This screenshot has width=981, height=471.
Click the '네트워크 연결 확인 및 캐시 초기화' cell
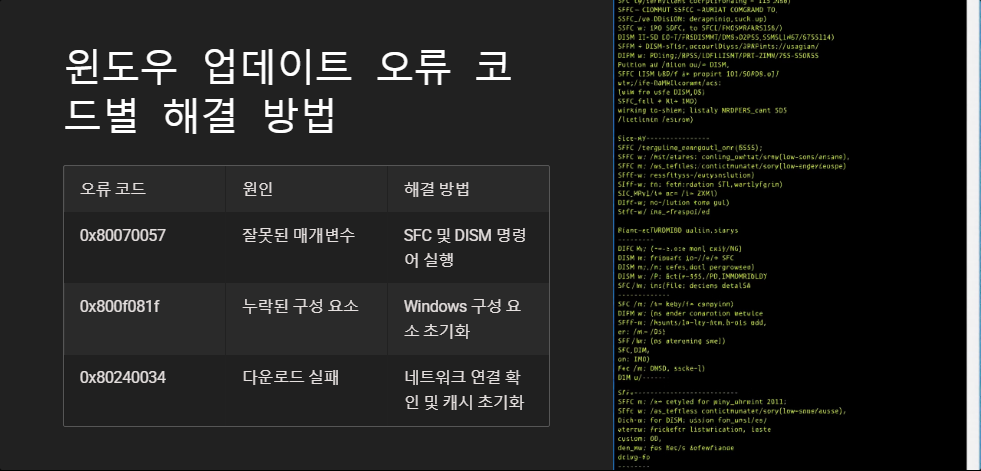click(468, 390)
